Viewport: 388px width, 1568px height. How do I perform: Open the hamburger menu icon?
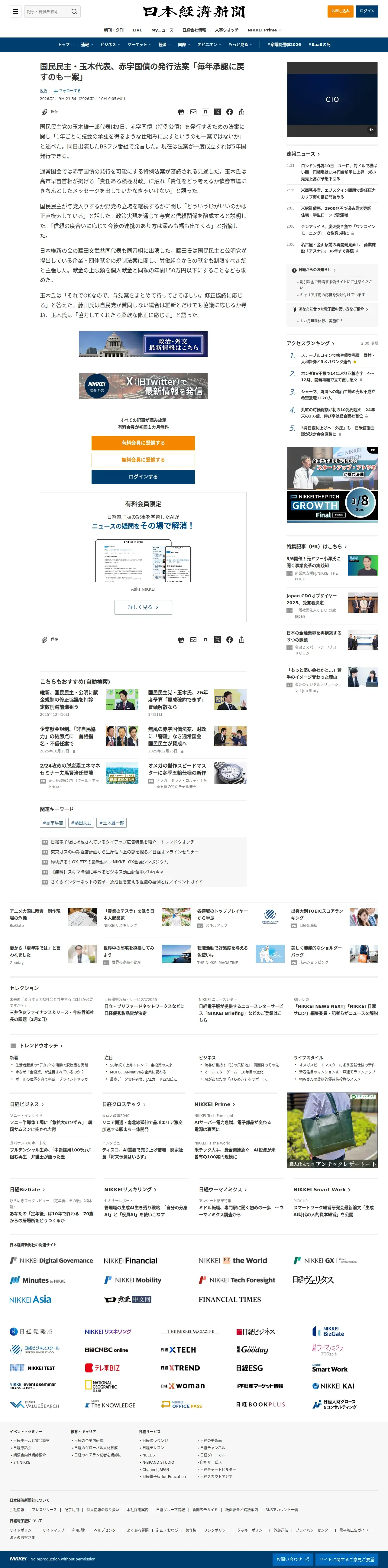coord(15,11)
